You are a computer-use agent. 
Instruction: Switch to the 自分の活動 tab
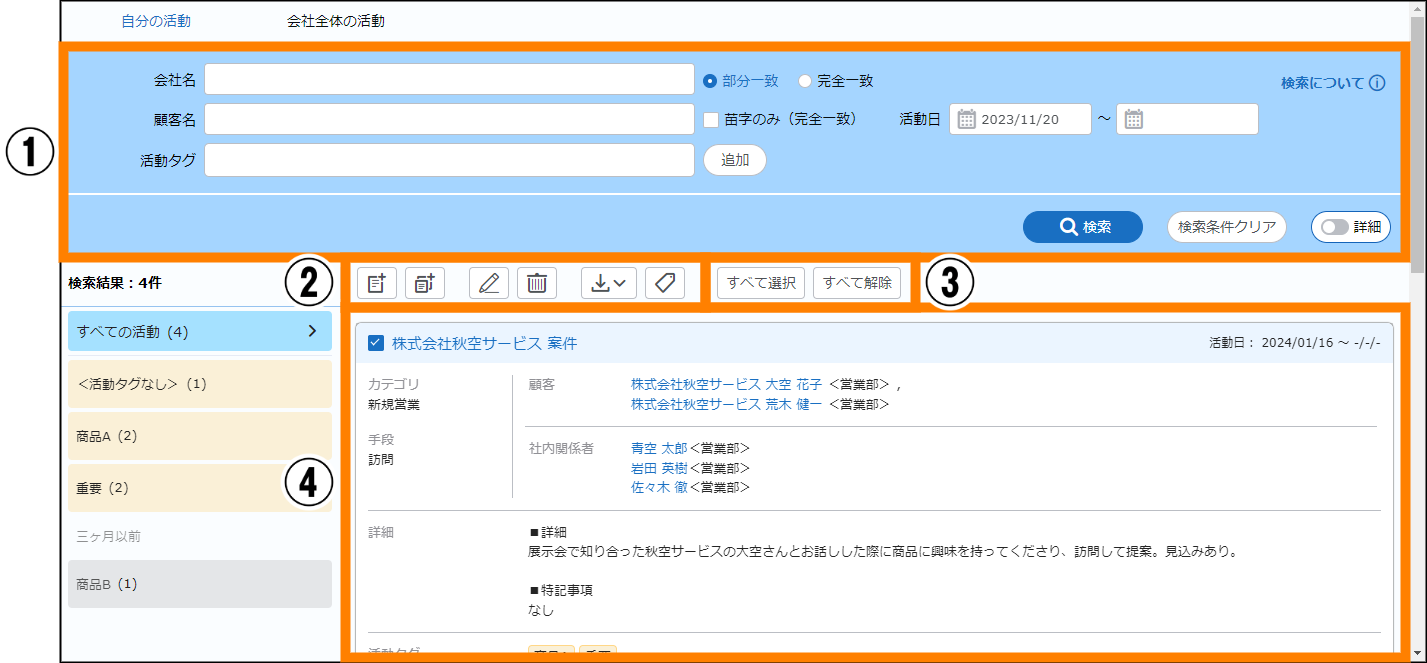(x=156, y=20)
